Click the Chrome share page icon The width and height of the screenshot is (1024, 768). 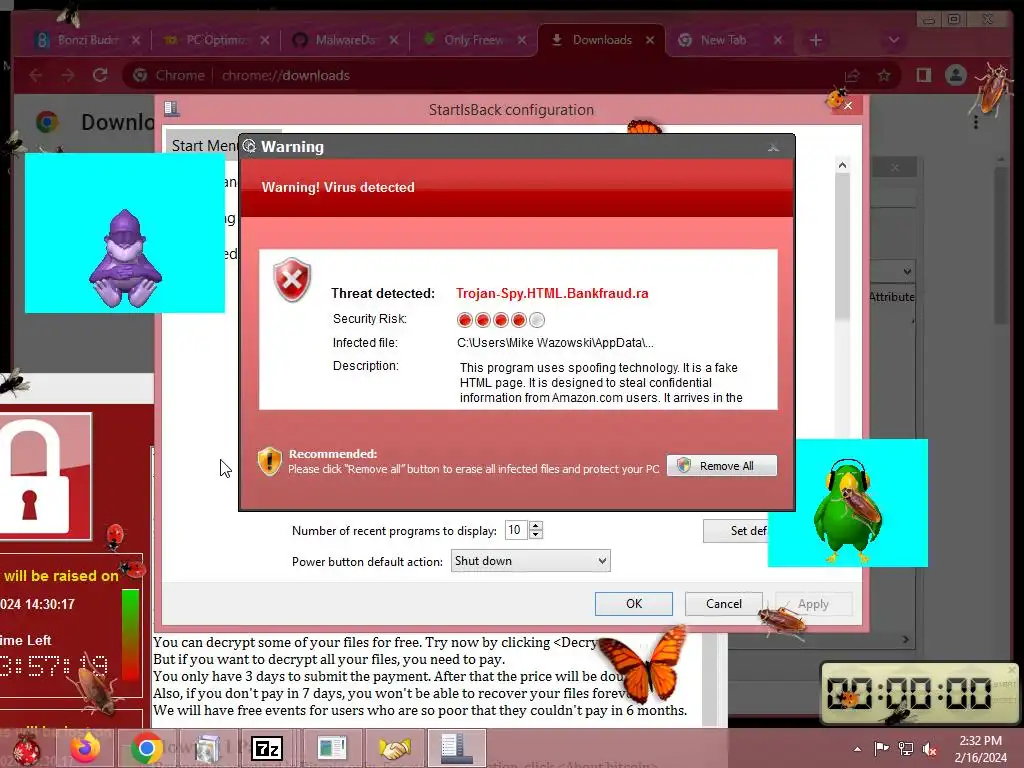[x=852, y=76]
